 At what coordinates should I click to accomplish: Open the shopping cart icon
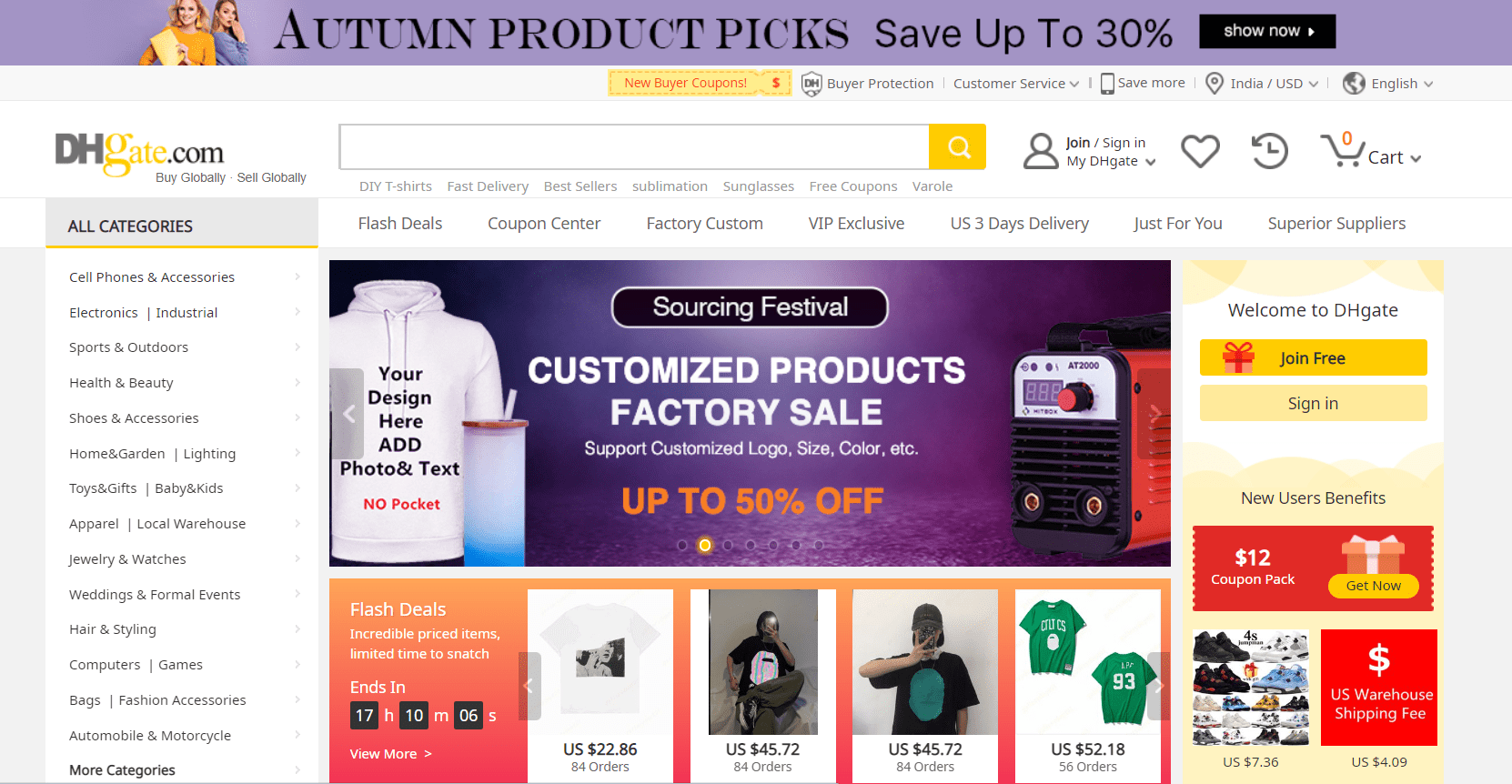pos(1342,150)
